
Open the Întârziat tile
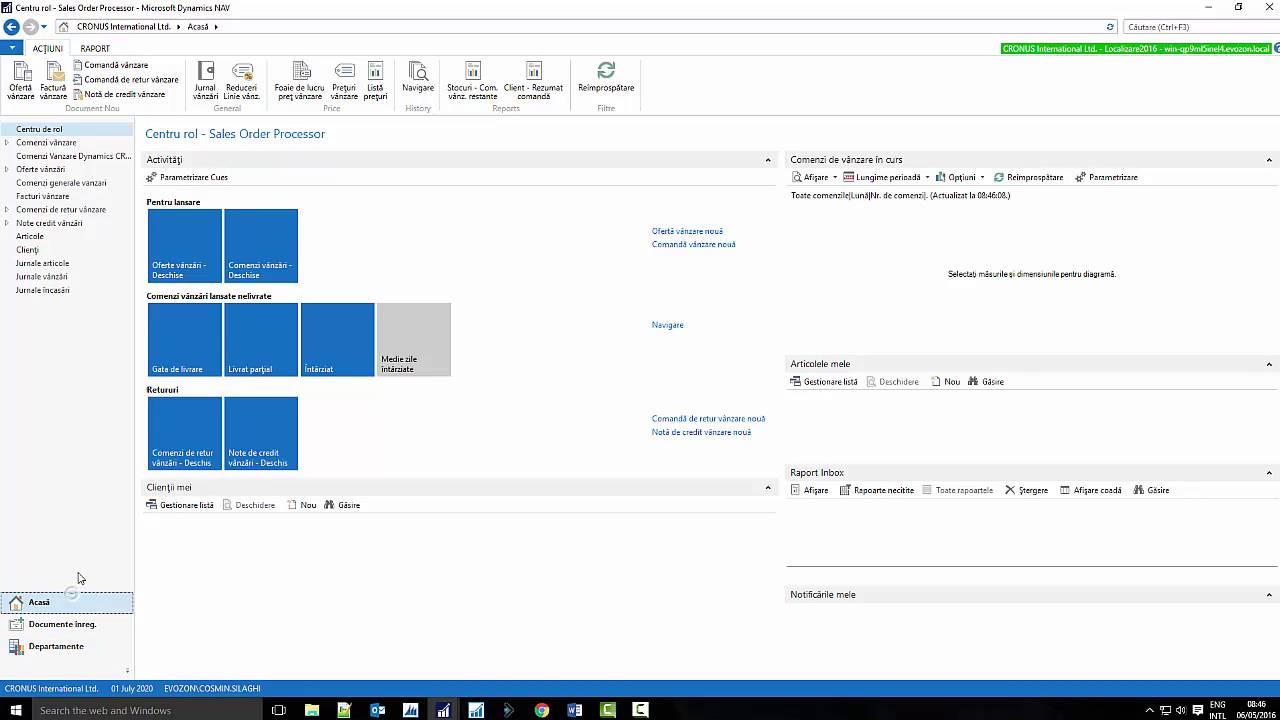pos(338,340)
